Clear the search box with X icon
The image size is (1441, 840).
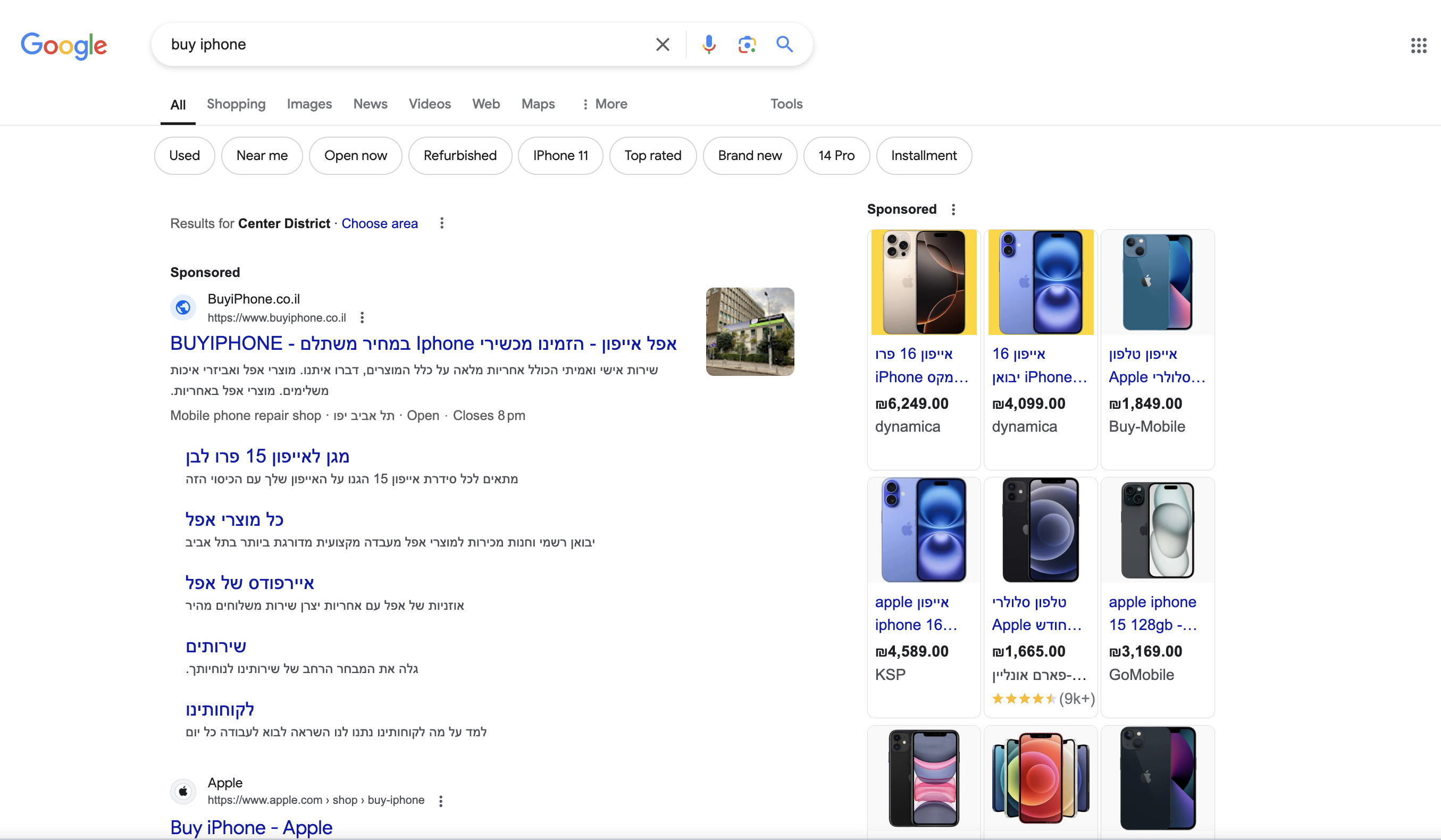point(662,44)
